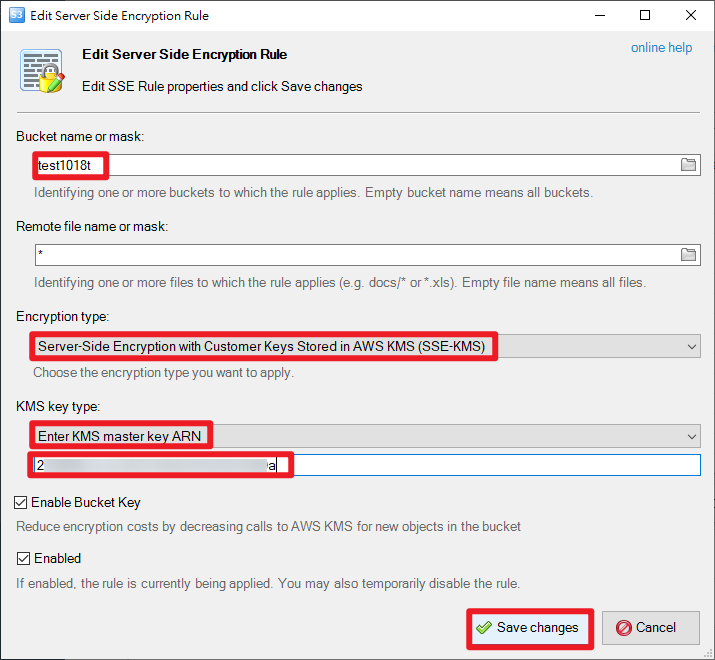Screen dimensions: 715x660
Task: Focus the Bucket name or mask field
Action: [x=368, y=165]
